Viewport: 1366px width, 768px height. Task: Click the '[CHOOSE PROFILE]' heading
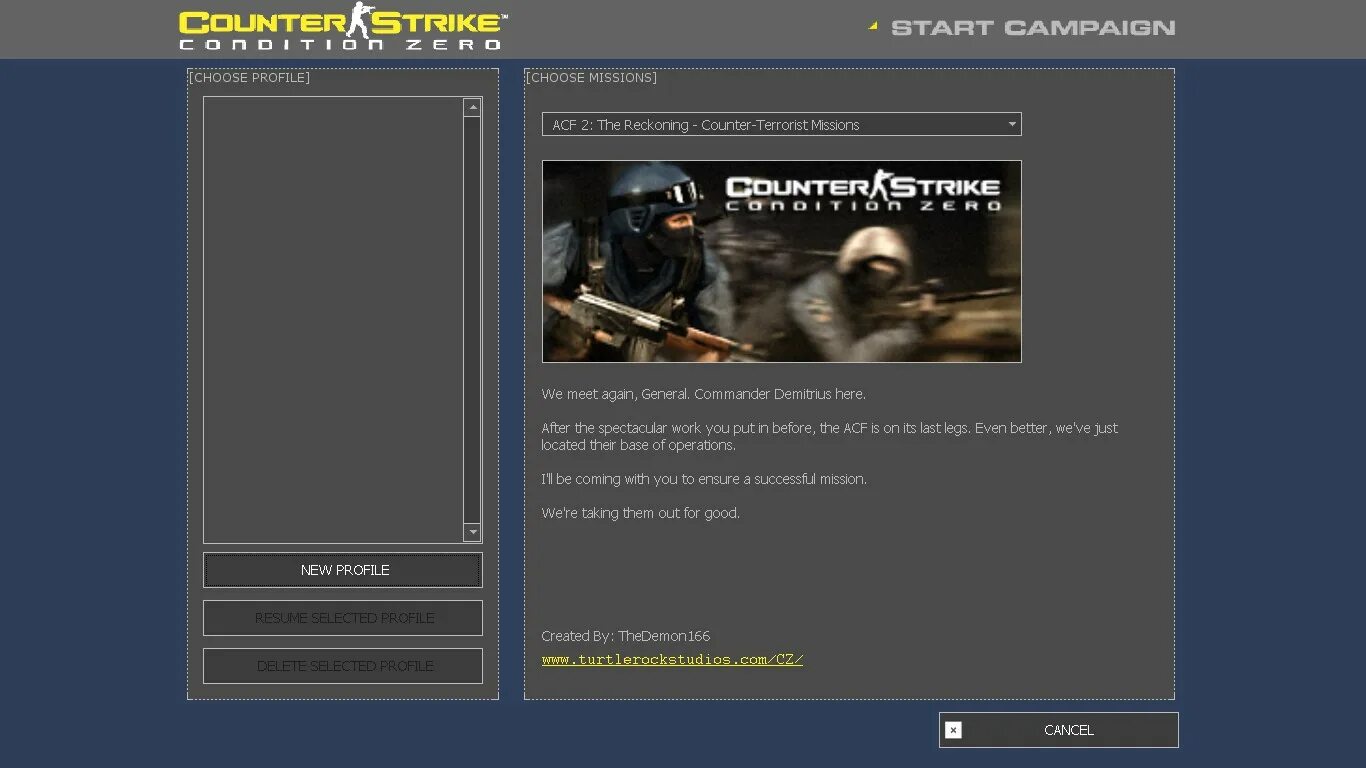(x=249, y=77)
